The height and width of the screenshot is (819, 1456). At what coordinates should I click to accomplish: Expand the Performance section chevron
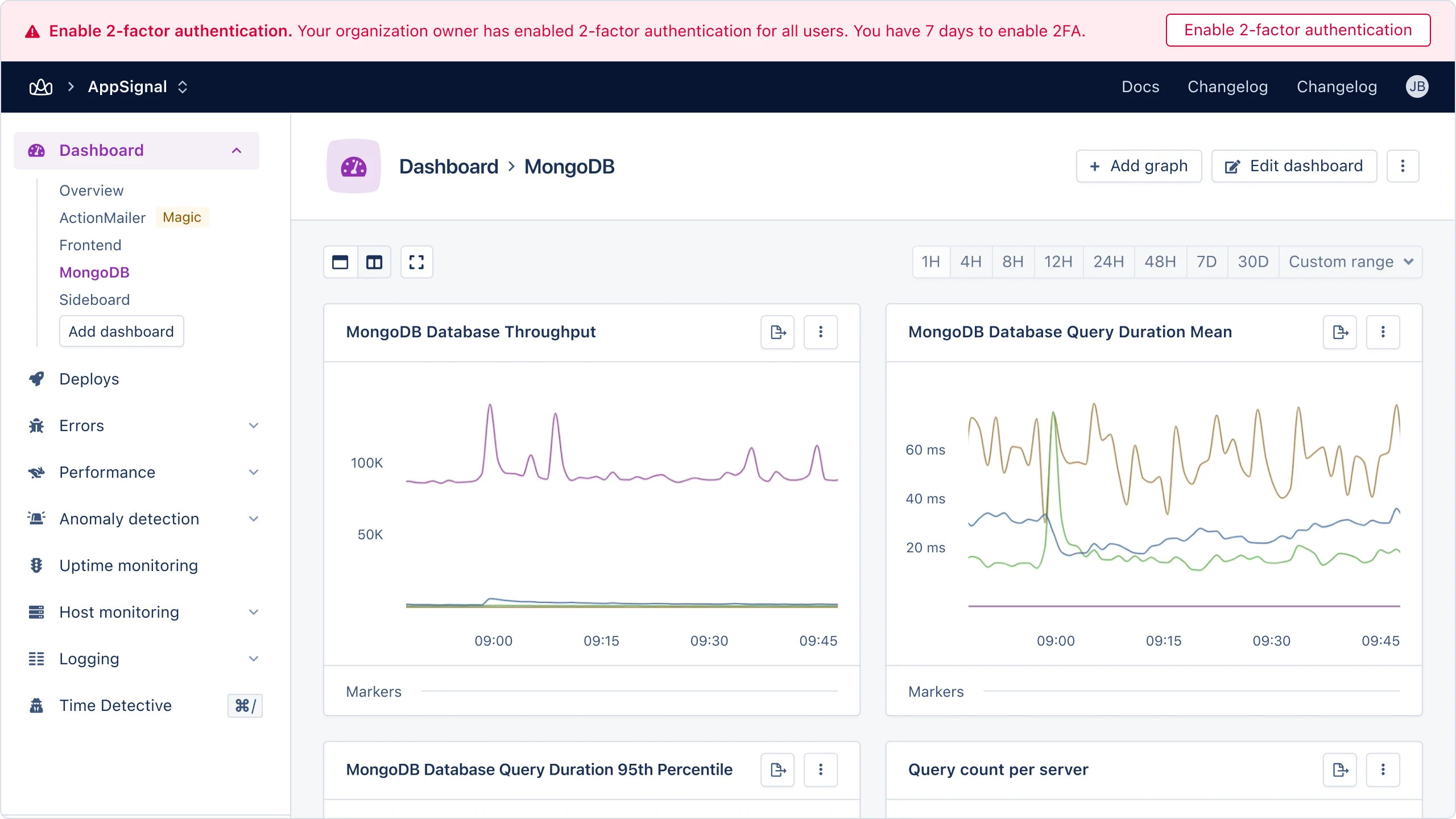tap(254, 472)
